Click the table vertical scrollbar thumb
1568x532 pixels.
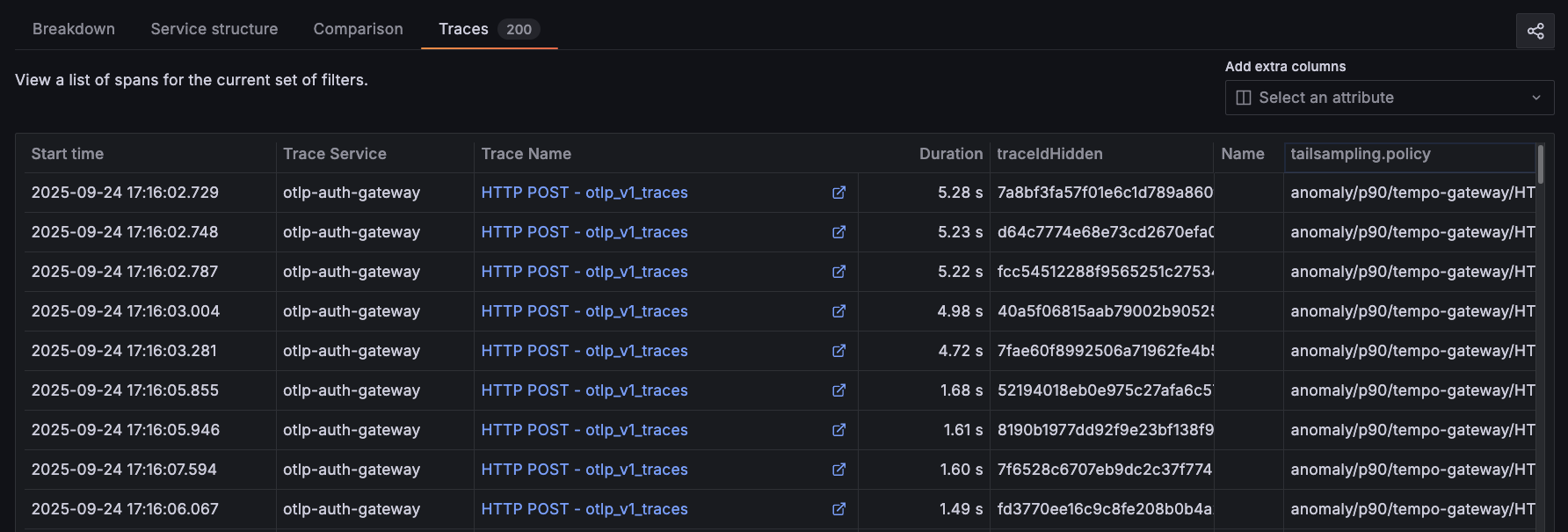[x=1540, y=164]
